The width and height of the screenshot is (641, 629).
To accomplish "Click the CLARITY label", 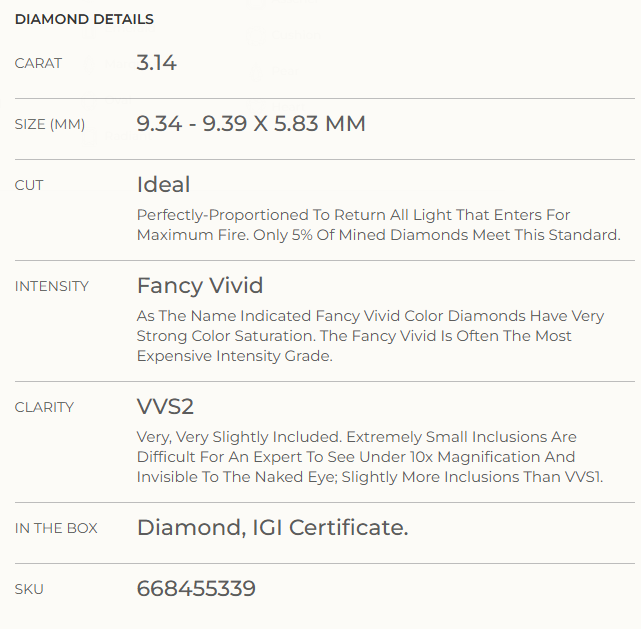I will (x=44, y=407).
